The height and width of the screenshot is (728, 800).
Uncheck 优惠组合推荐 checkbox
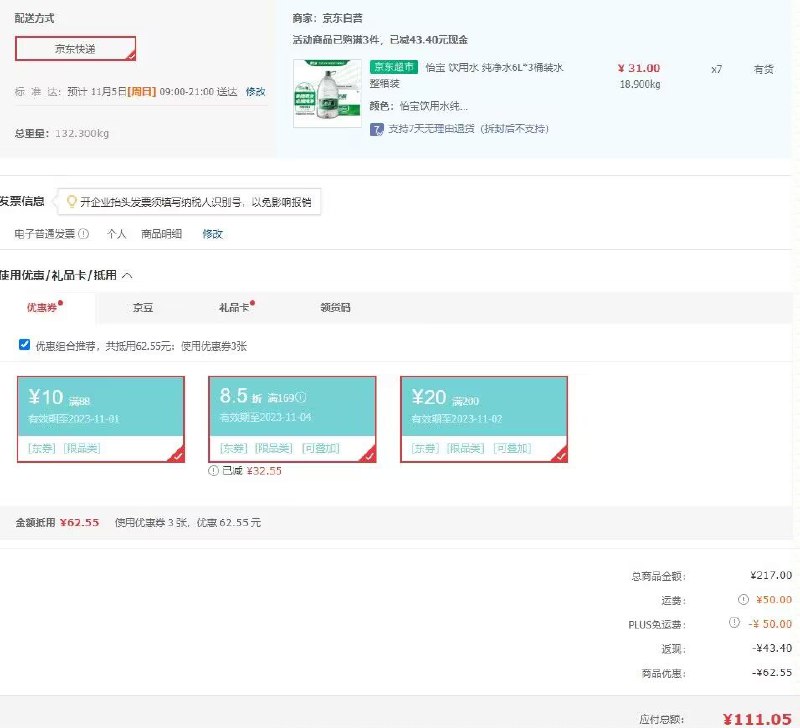(24, 345)
